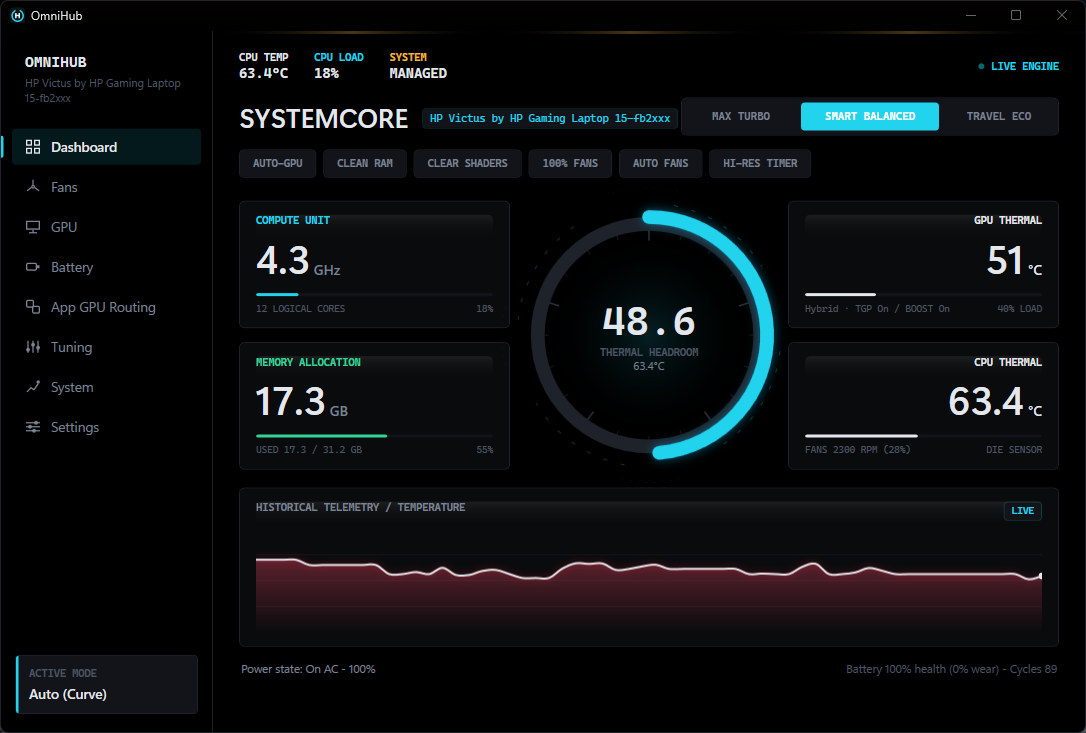Click the 51 °C GPU thermal reading
Screen dimensions: 1086x733
click(x=1015, y=261)
